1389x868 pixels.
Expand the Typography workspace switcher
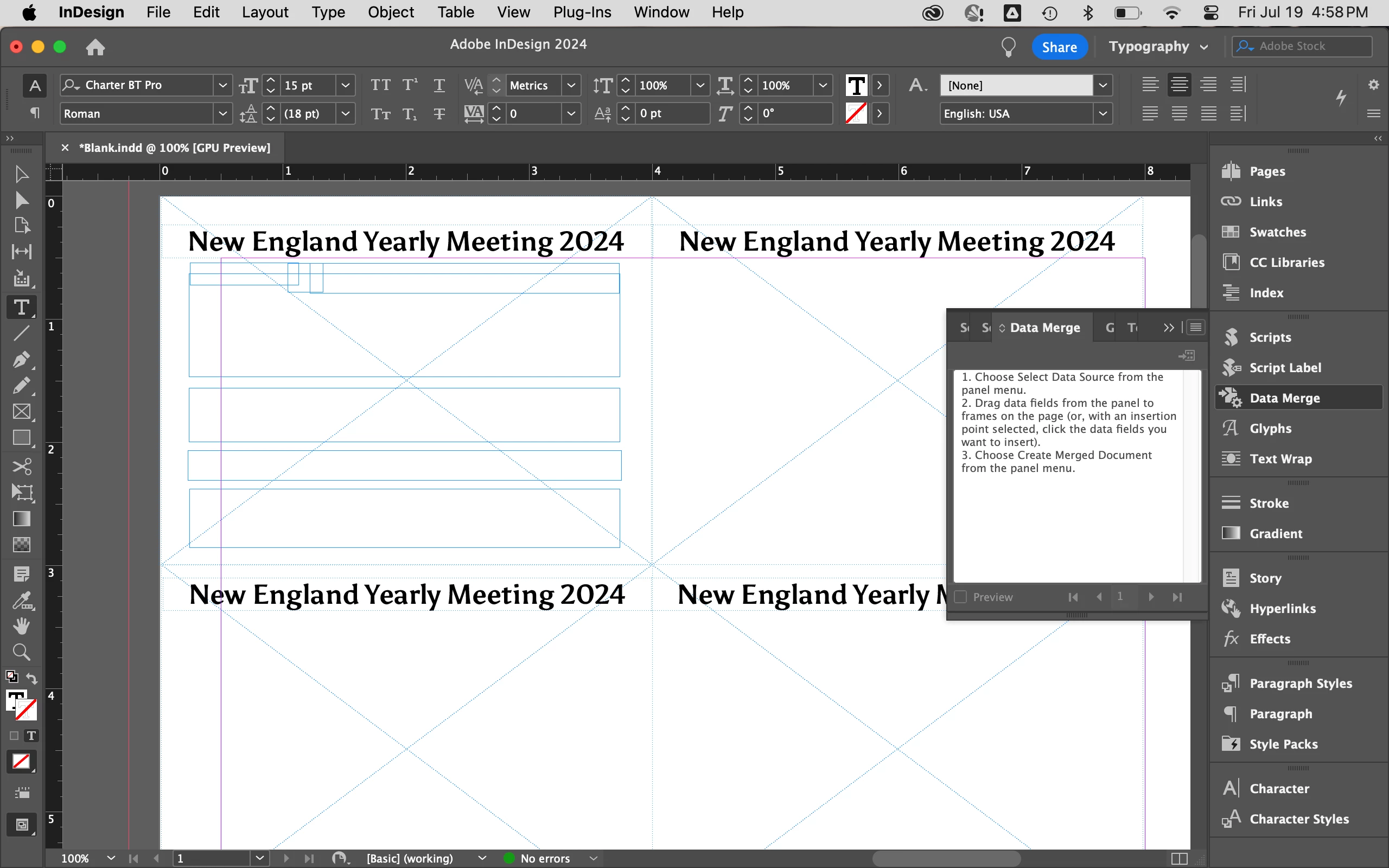[x=1158, y=47]
